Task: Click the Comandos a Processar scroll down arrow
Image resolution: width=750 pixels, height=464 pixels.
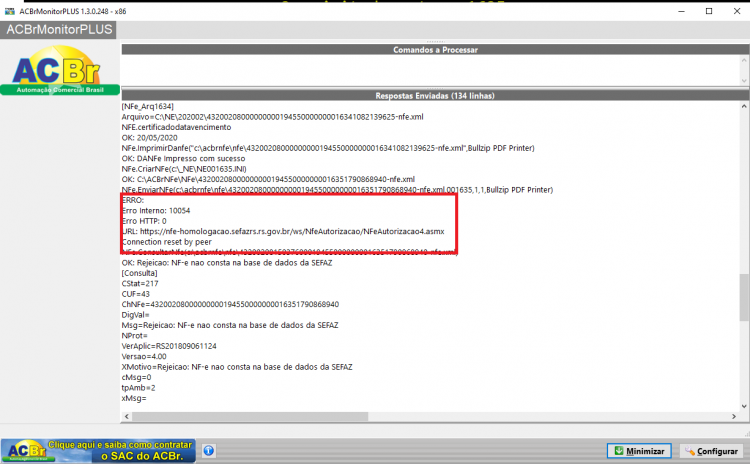Action: coord(744,81)
